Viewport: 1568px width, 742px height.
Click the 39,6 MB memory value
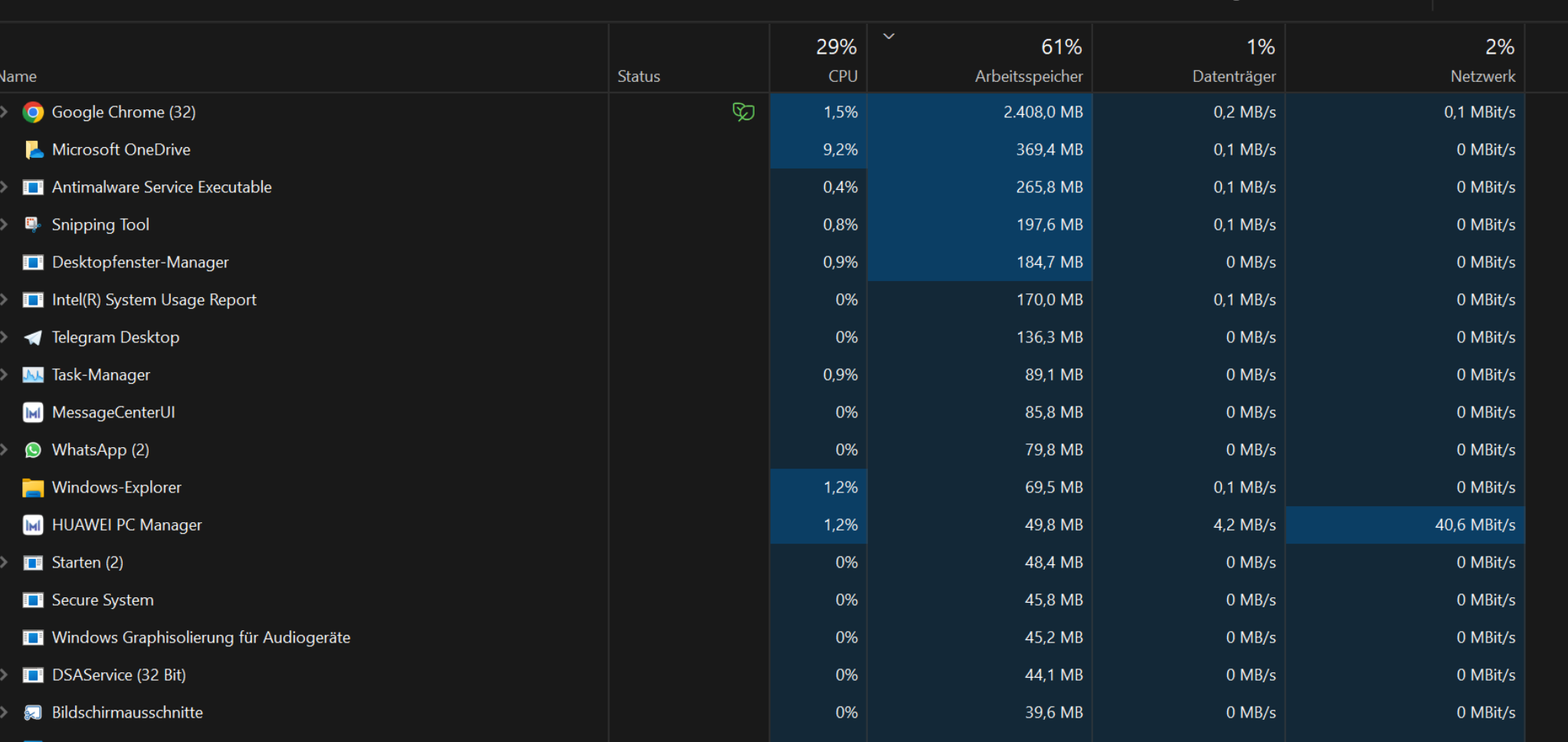click(x=1054, y=712)
